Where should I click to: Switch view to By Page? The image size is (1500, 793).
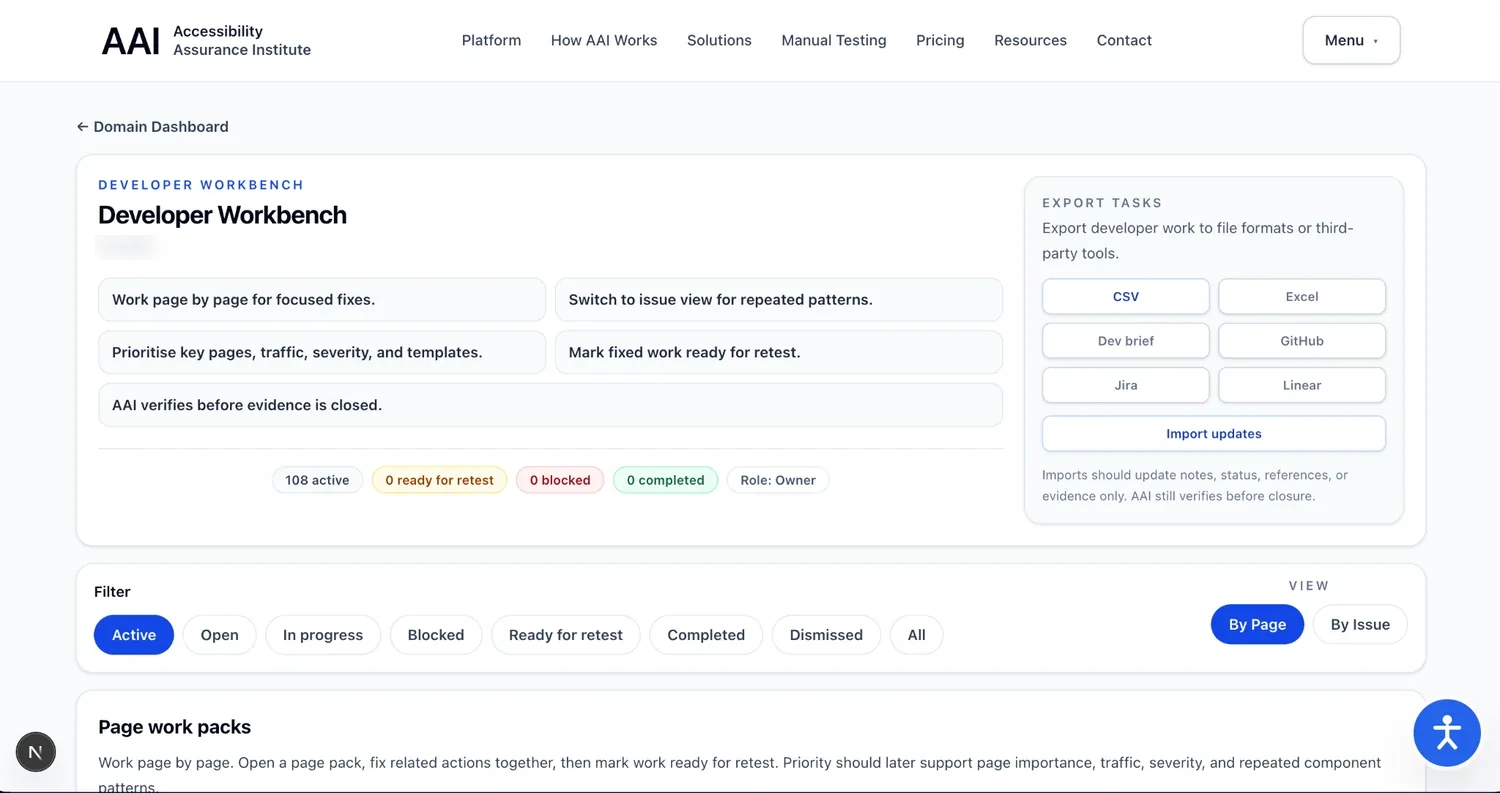[x=1258, y=624]
